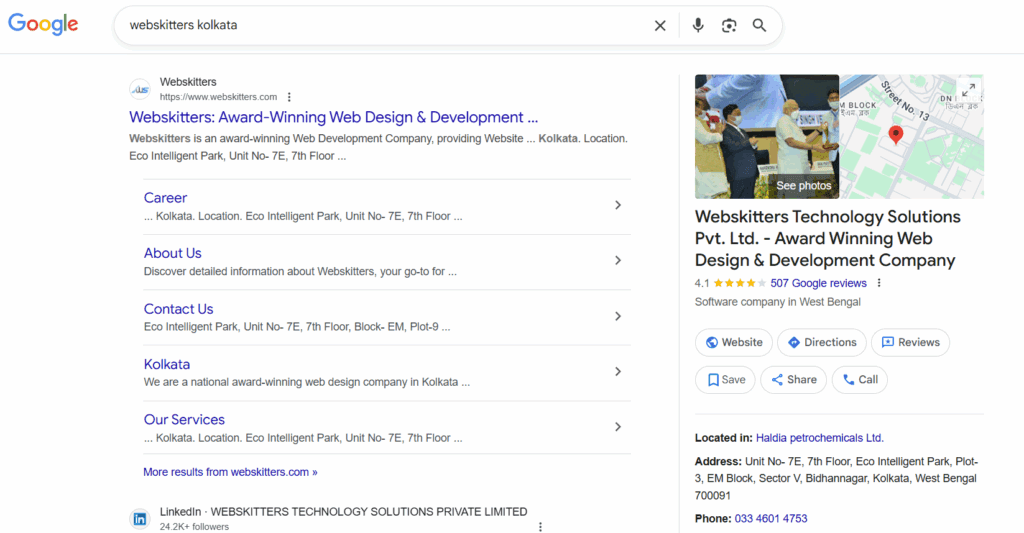Viewport: 1024px width, 533px height.
Task: Open Google Lens image search icon
Action: coord(729,25)
